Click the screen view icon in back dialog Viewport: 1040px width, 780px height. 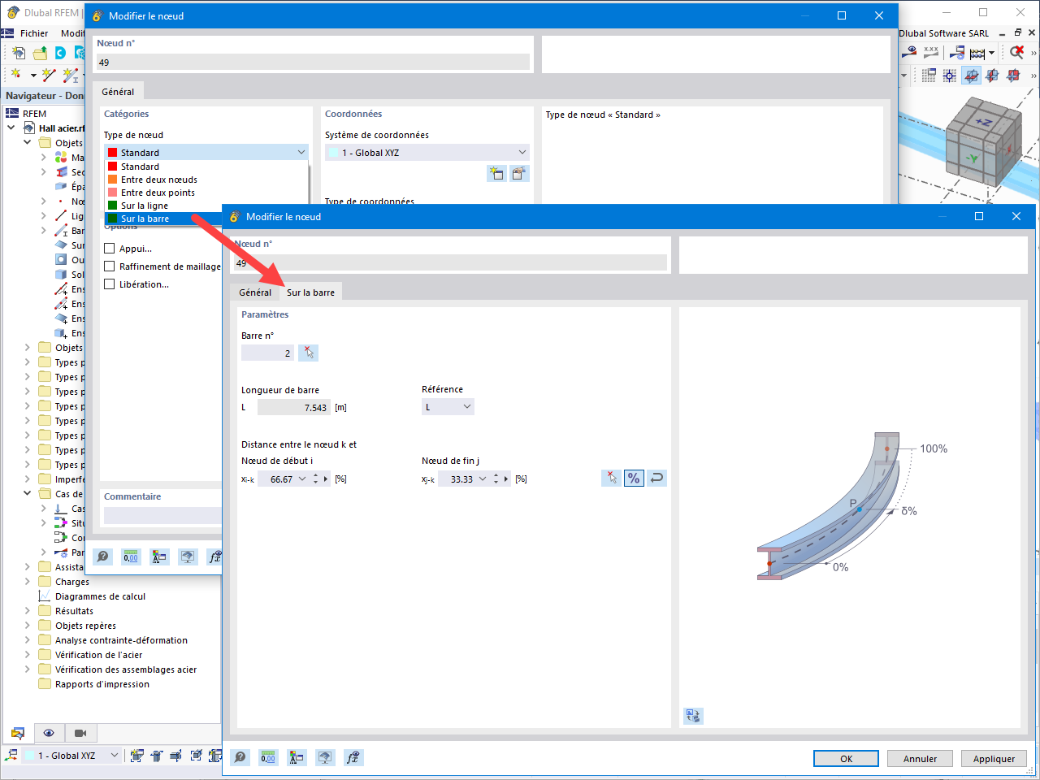point(188,556)
